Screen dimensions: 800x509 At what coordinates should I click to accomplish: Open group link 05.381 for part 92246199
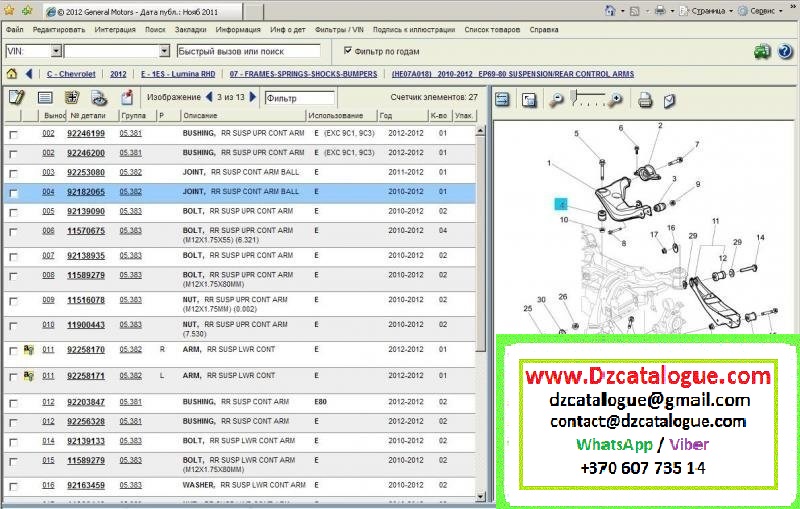(x=131, y=133)
